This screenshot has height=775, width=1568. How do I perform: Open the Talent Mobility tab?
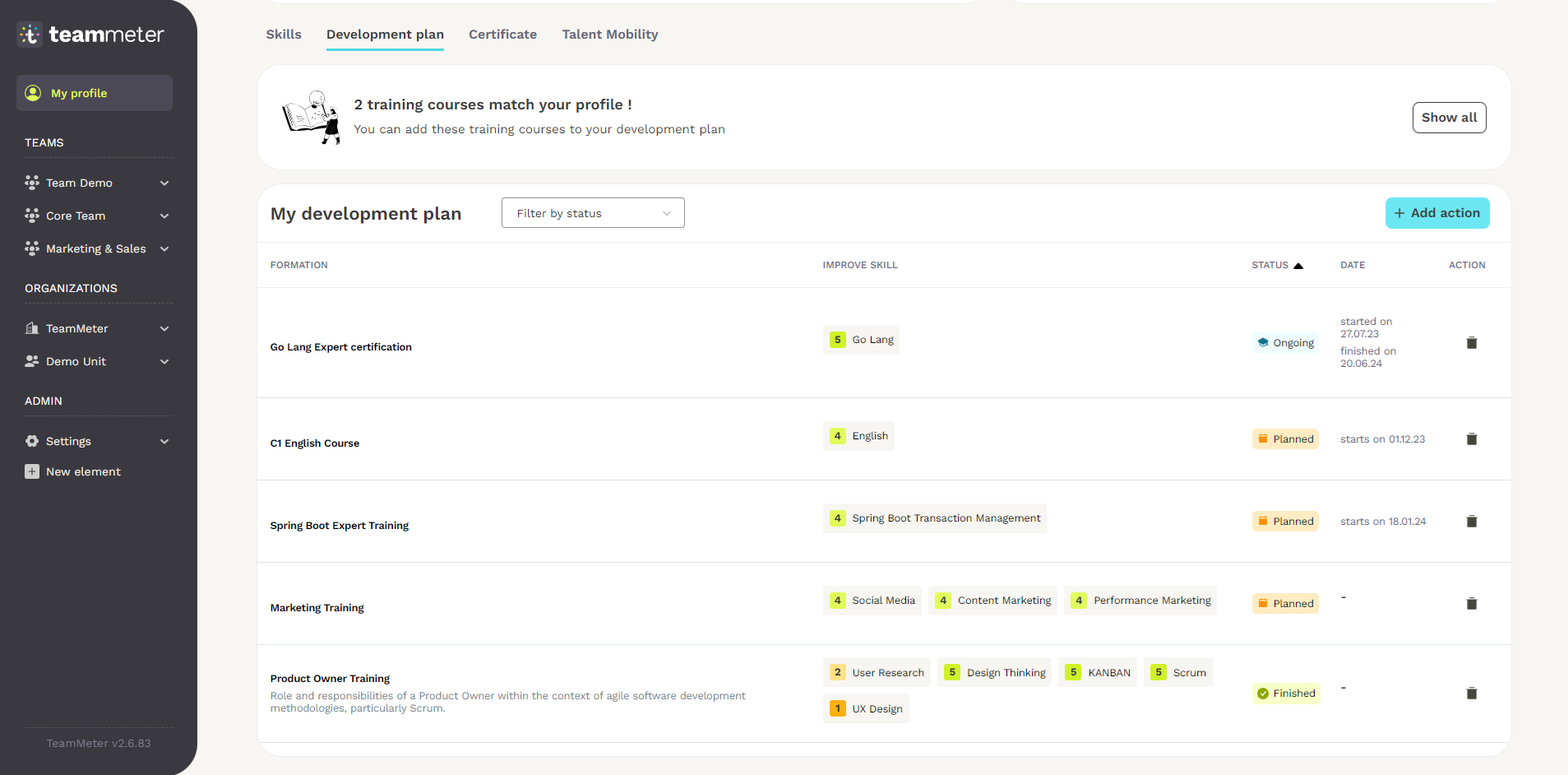(x=609, y=35)
